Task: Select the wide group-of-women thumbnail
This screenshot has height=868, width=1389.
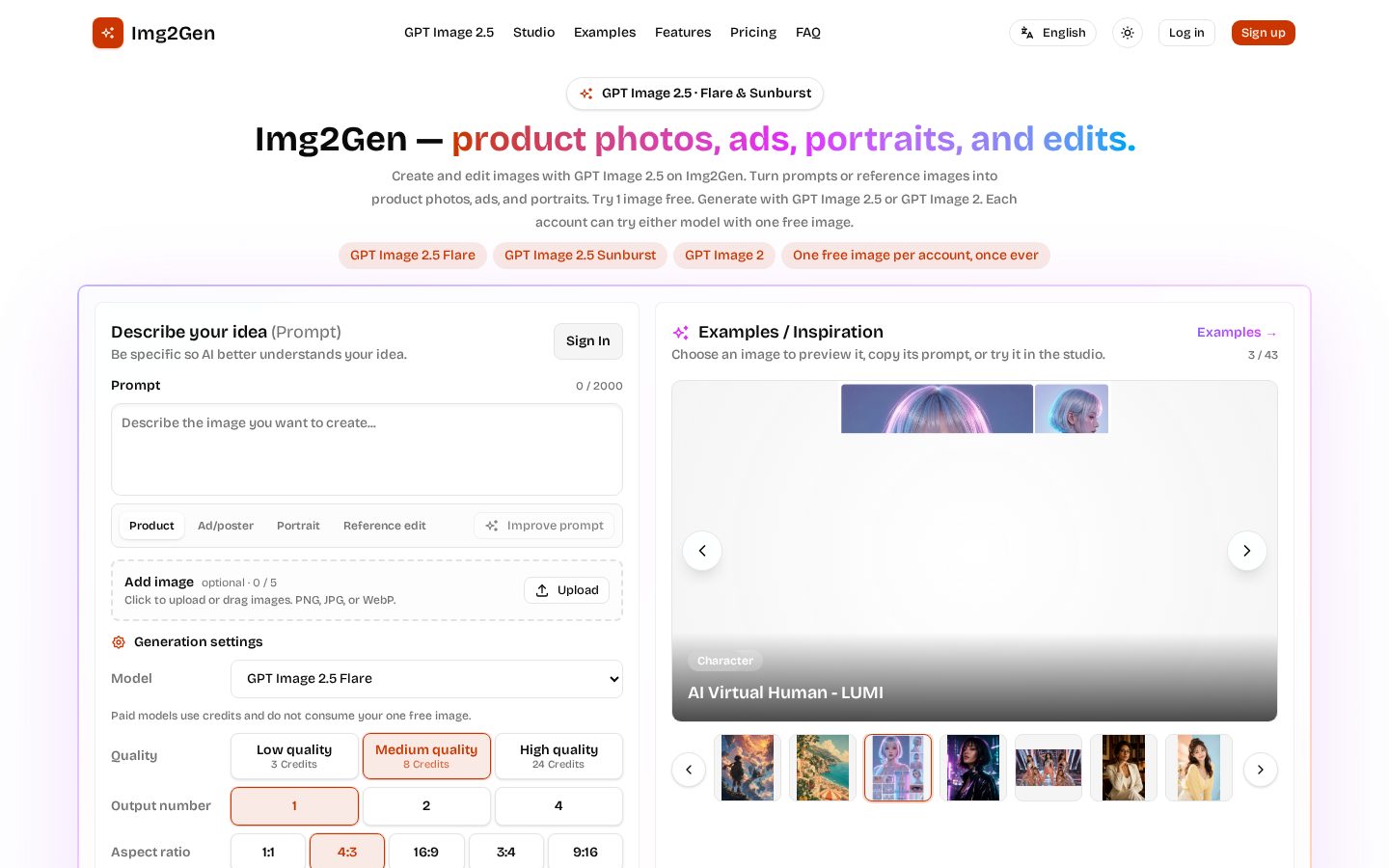Action: click(x=1049, y=768)
